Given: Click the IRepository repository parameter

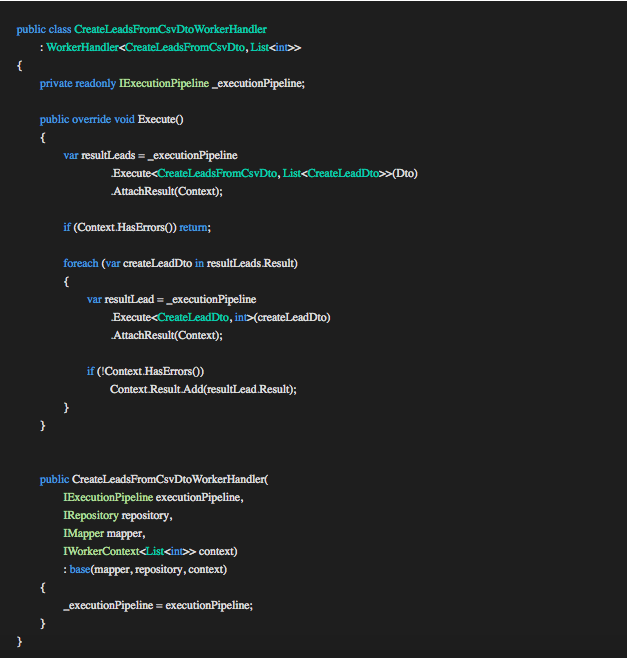Looking at the screenshot, I should (117, 515).
